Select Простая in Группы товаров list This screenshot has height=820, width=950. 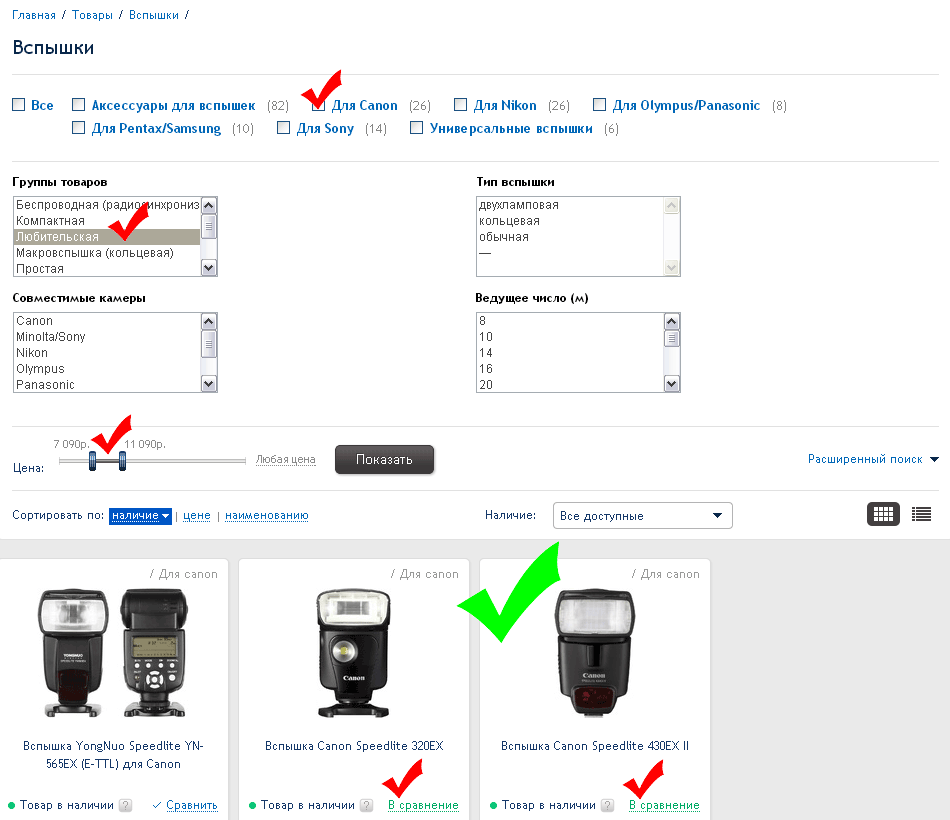pos(107,268)
